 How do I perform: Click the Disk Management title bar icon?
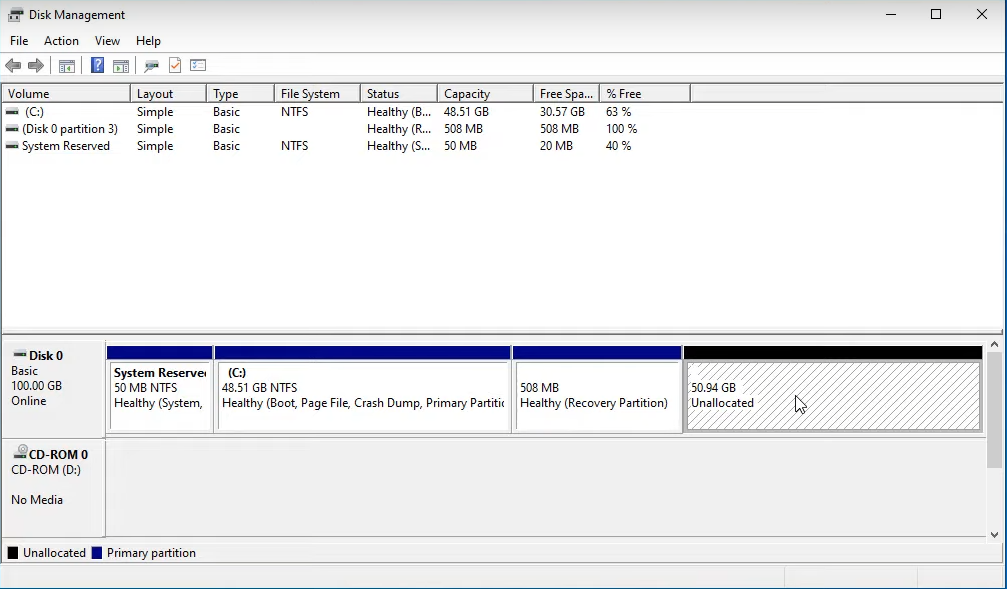(x=15, y=14)
